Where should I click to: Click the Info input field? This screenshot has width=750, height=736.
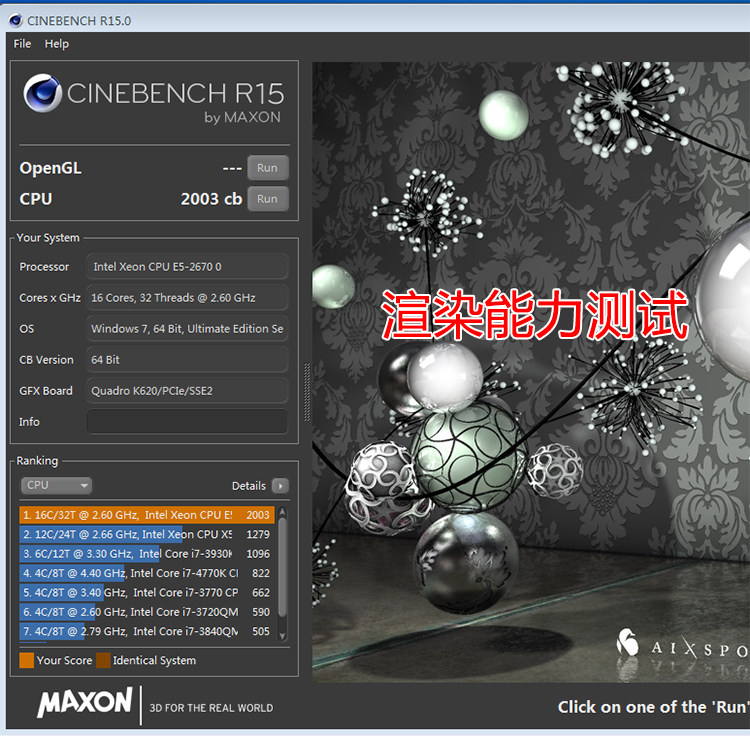187,422
